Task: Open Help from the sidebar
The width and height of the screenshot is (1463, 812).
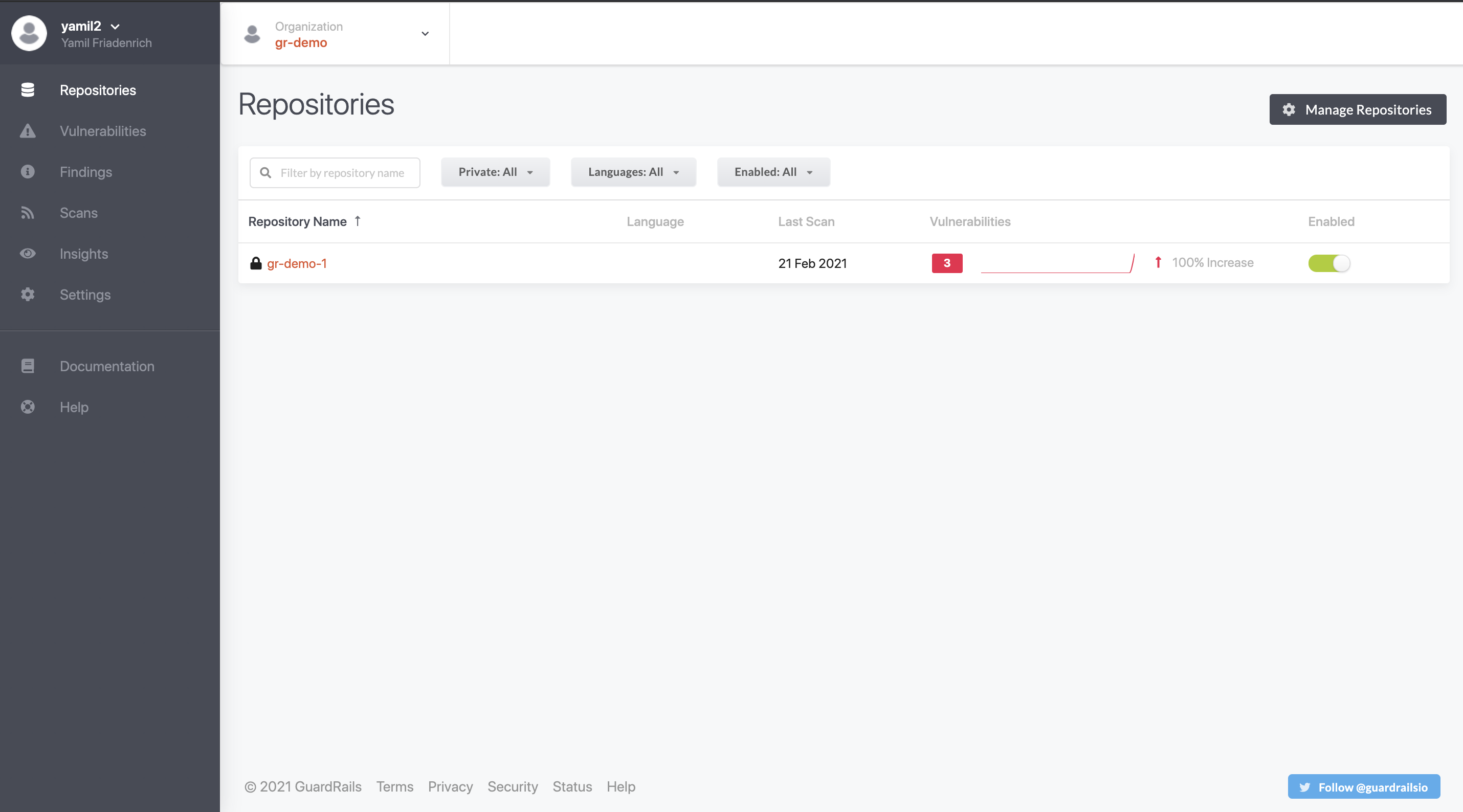Action: pos(74,407)
